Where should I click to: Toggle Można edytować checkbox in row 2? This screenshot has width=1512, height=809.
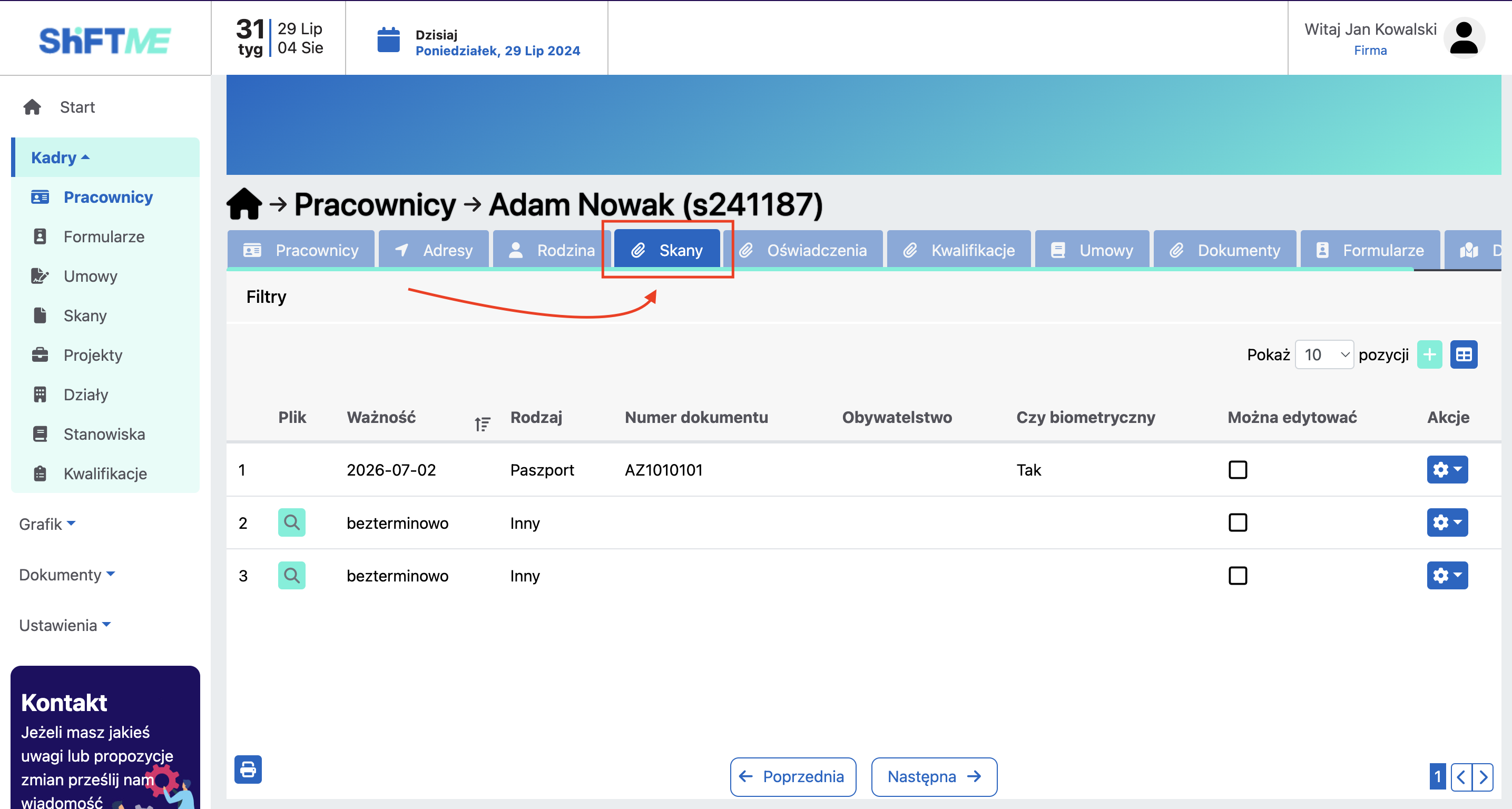coord(1238,522)
